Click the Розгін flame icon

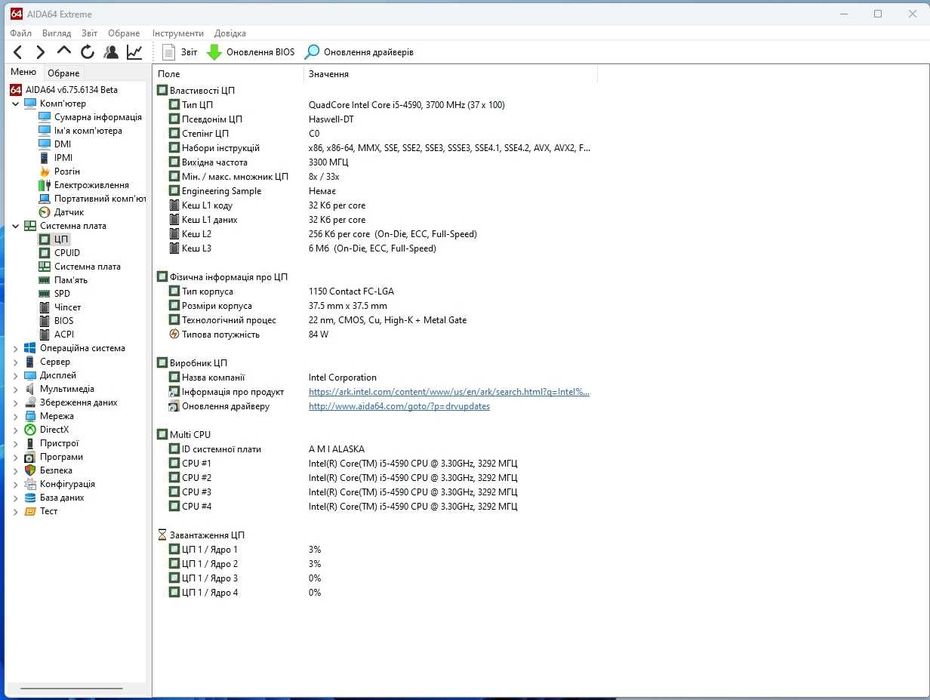click(44, 171)
